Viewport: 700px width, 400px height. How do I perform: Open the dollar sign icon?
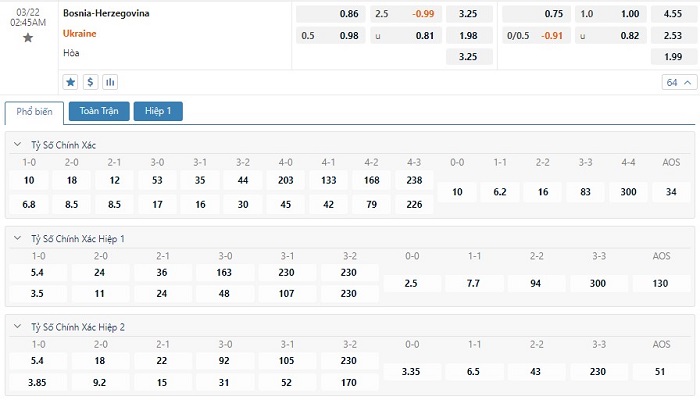tap(90, 82)
